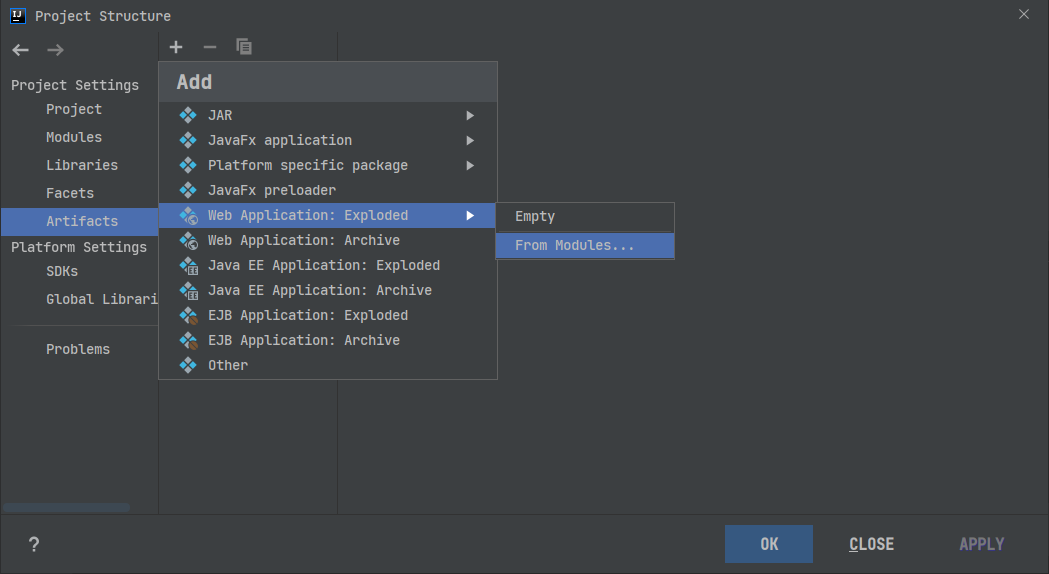Image resolution: width=1049 pixels, height=574 pixels.
Task: Click the EJB Application: Exploded bean icon
Action: pos(189,315)
